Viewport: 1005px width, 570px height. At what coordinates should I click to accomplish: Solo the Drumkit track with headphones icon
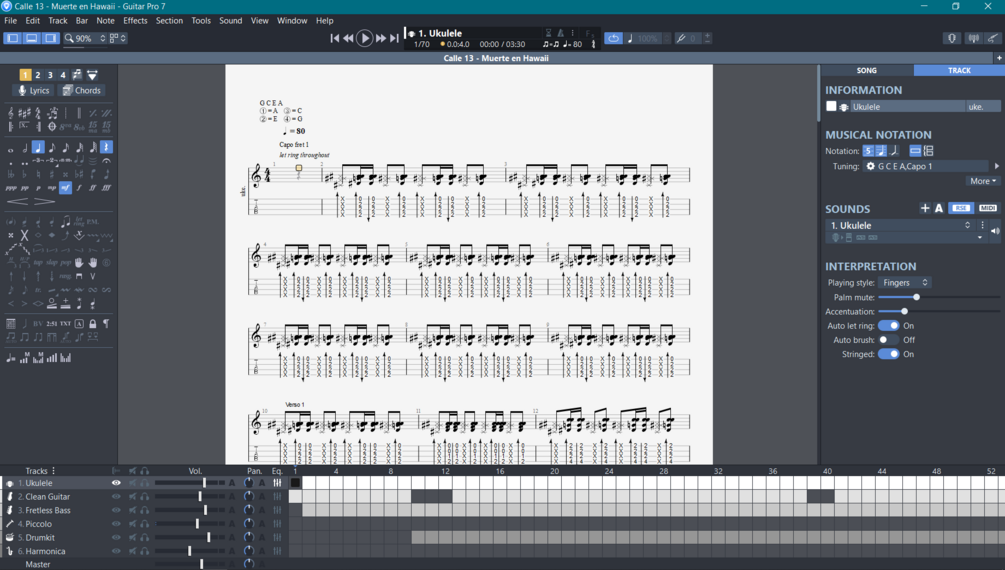click(x=145, y=537)
